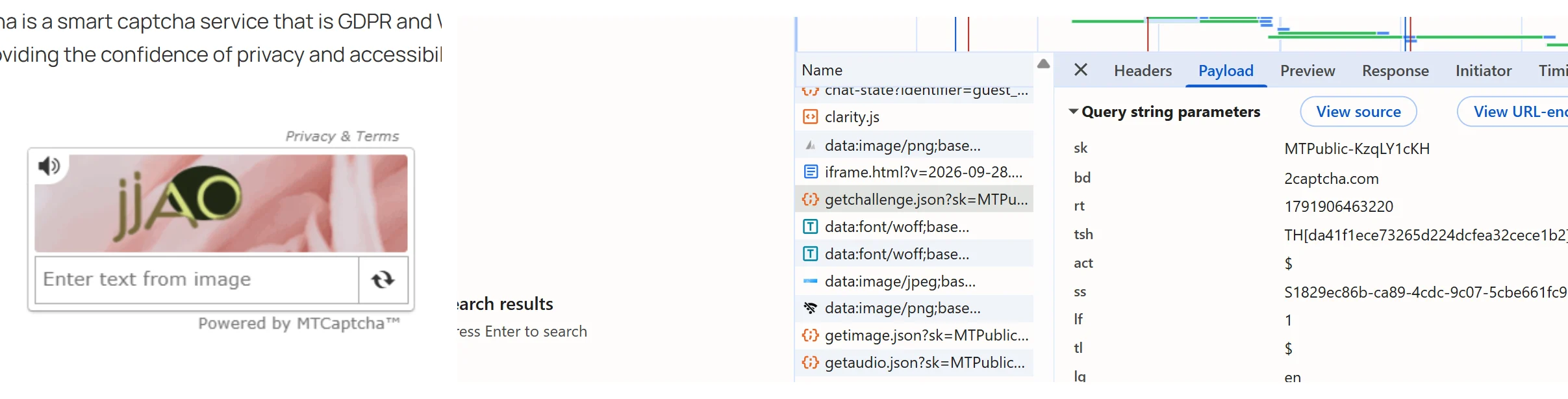Click the captcha image showing jjAO
Image resolution: width=1568 pixels, height=399 pixels.
[221, 203]
